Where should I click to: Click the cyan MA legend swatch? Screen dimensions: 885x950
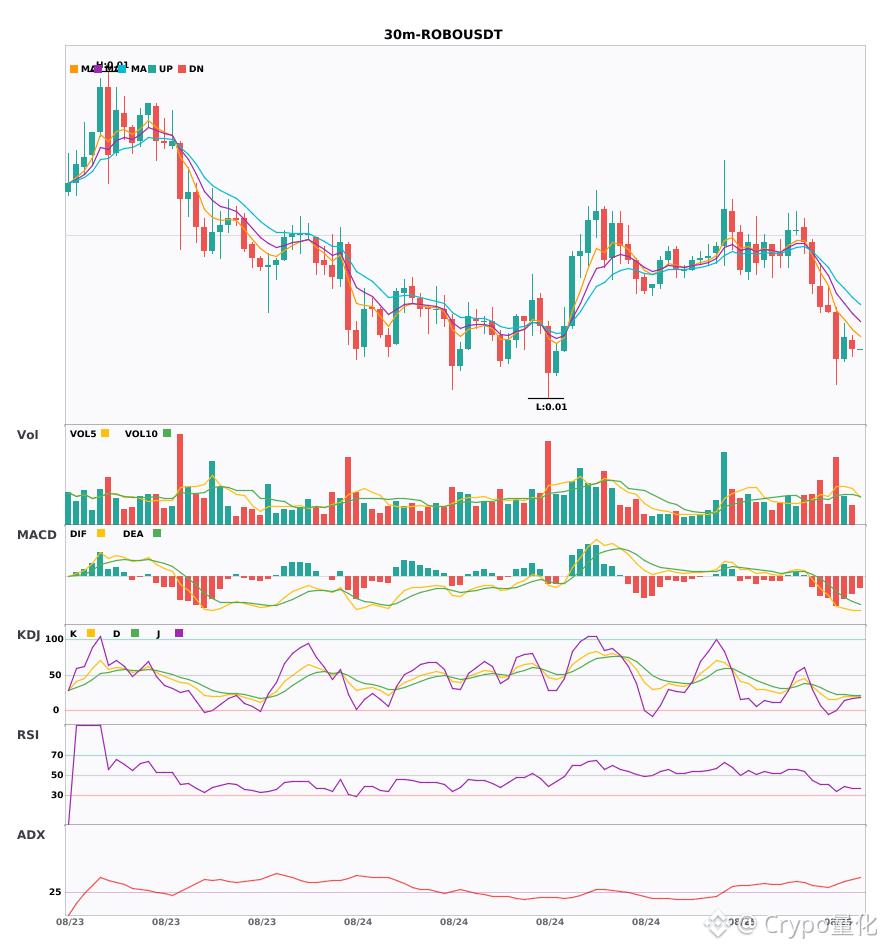click(x=122, y=69)
